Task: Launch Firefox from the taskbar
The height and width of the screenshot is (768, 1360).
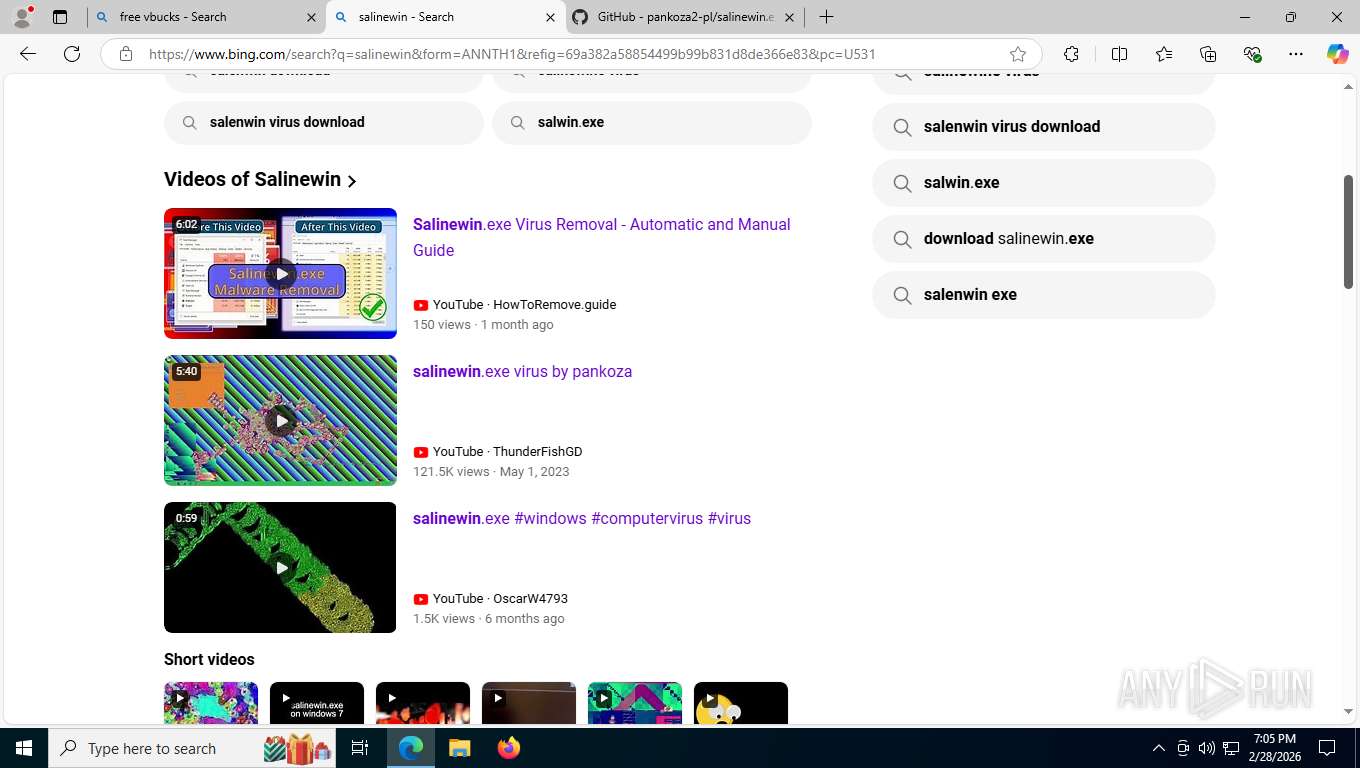Action: click(508, 748)
